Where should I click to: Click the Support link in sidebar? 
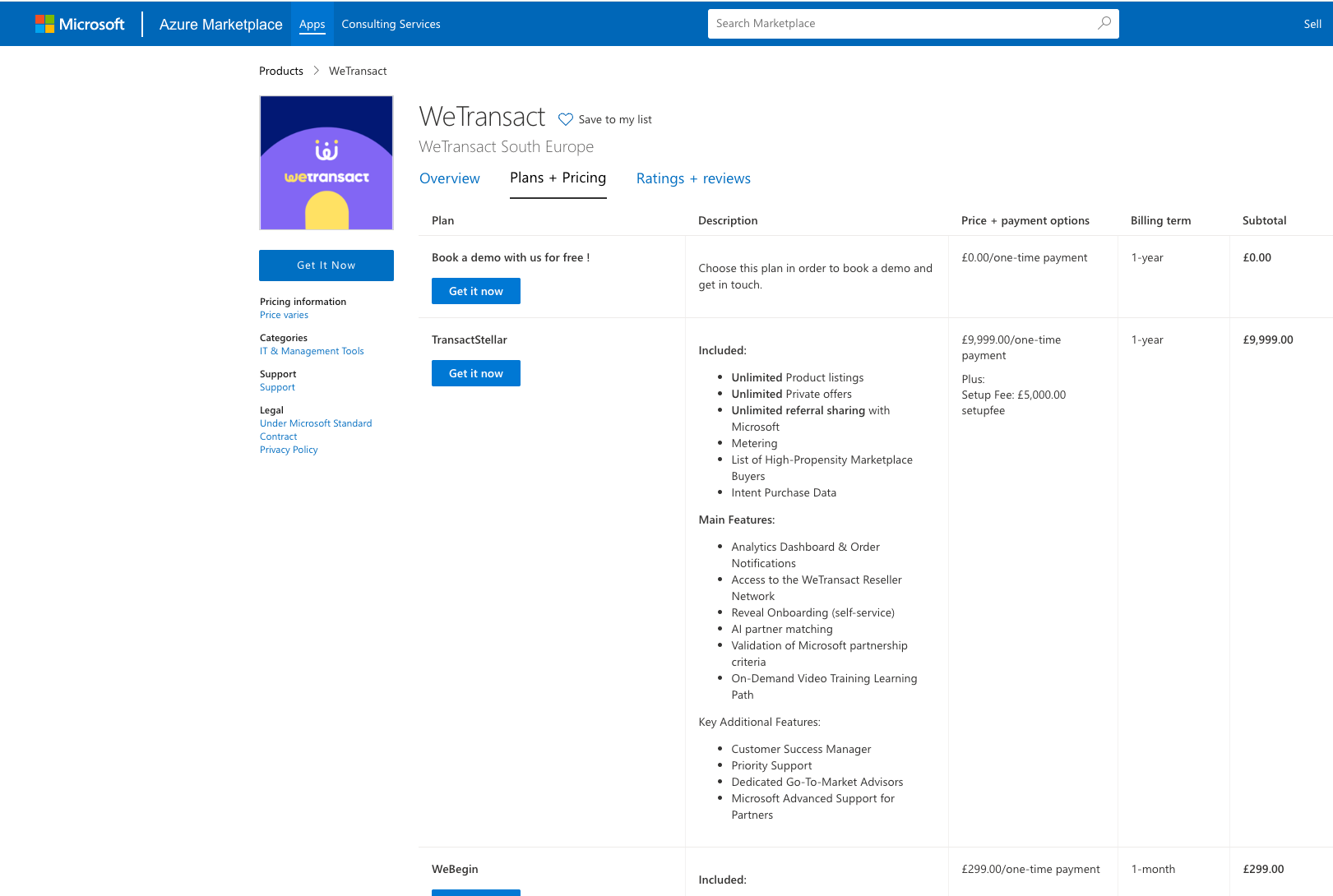click(277, 387)
